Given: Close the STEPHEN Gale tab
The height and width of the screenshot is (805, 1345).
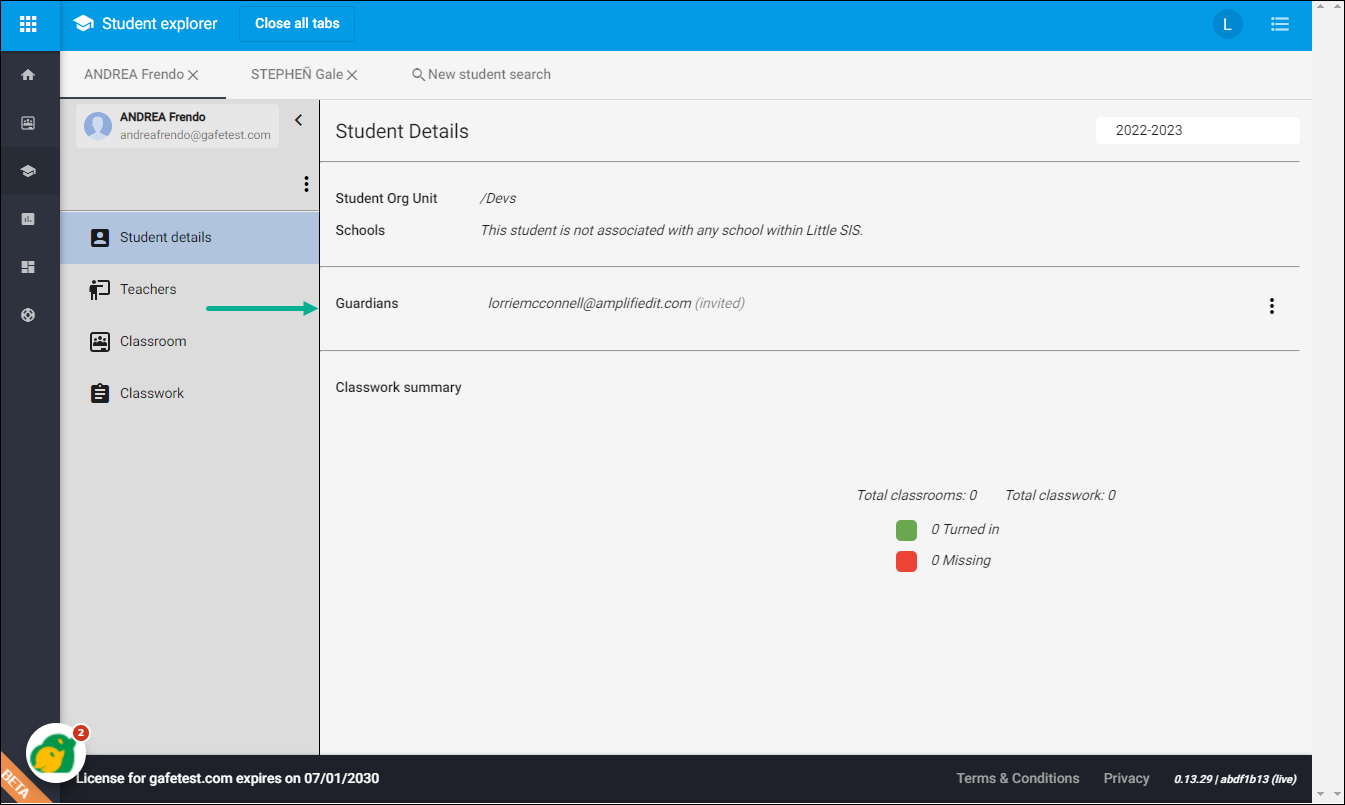Looking at the screenshot, I should (352, 75).
